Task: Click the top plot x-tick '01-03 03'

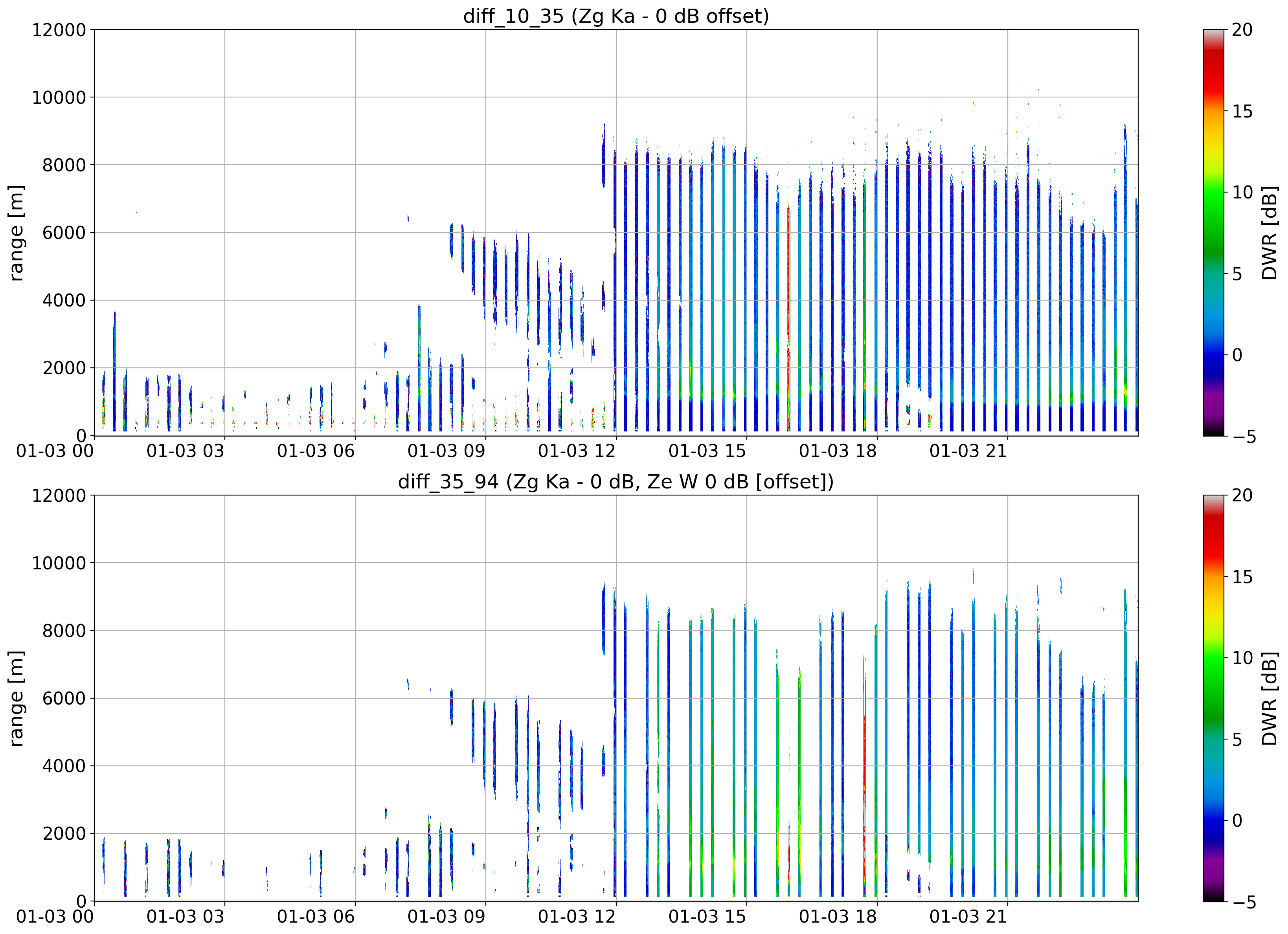Action: (x=186, y=451)
